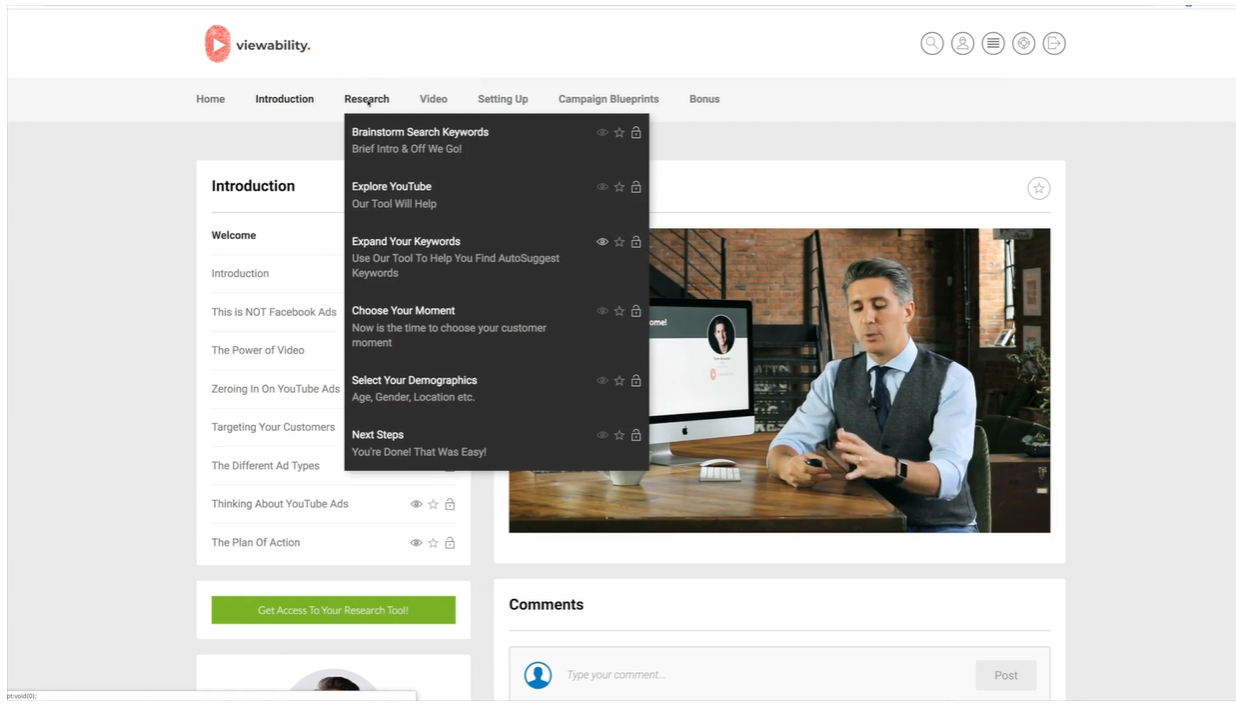Star The Plan Of Action lesson
This screenshot has width=1236, height=709.
click(433, 543)
